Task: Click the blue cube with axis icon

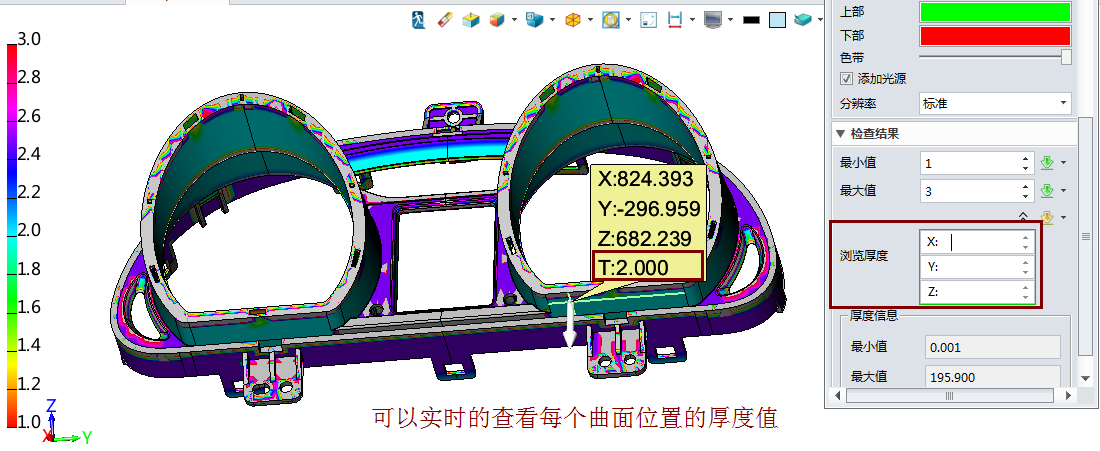Action: pyautogui.click(x=471, y=19)
